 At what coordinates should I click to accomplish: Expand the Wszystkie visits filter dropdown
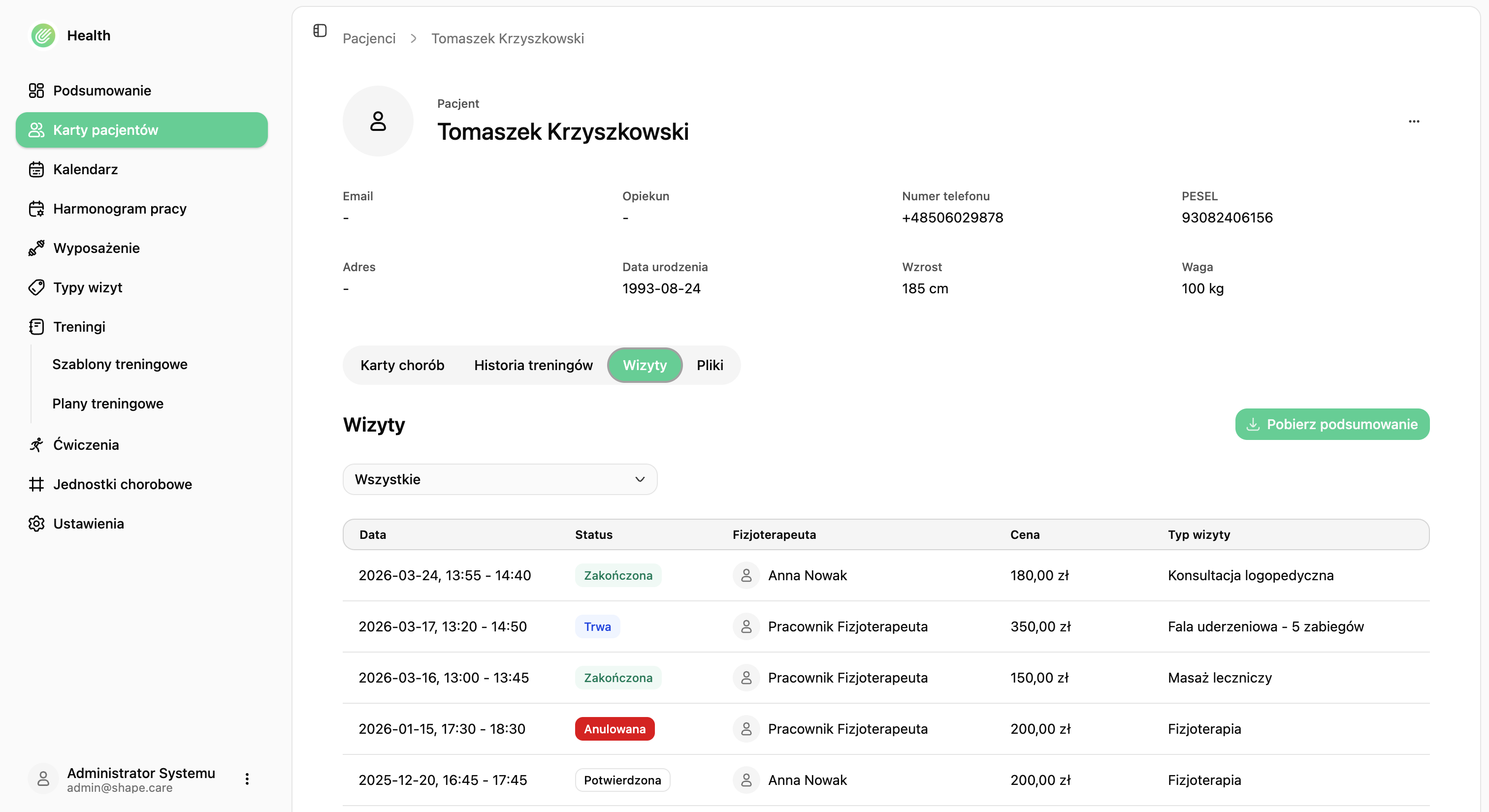click(x=499, y=479)
